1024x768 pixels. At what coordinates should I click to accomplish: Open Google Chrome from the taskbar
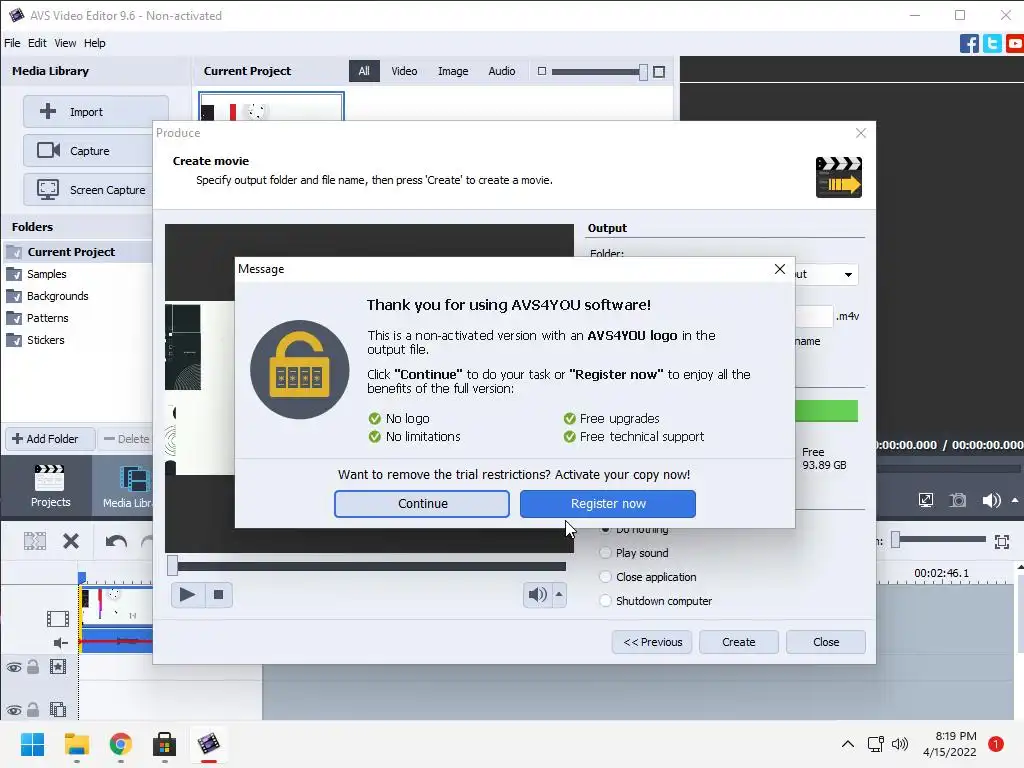coord(120,744)
